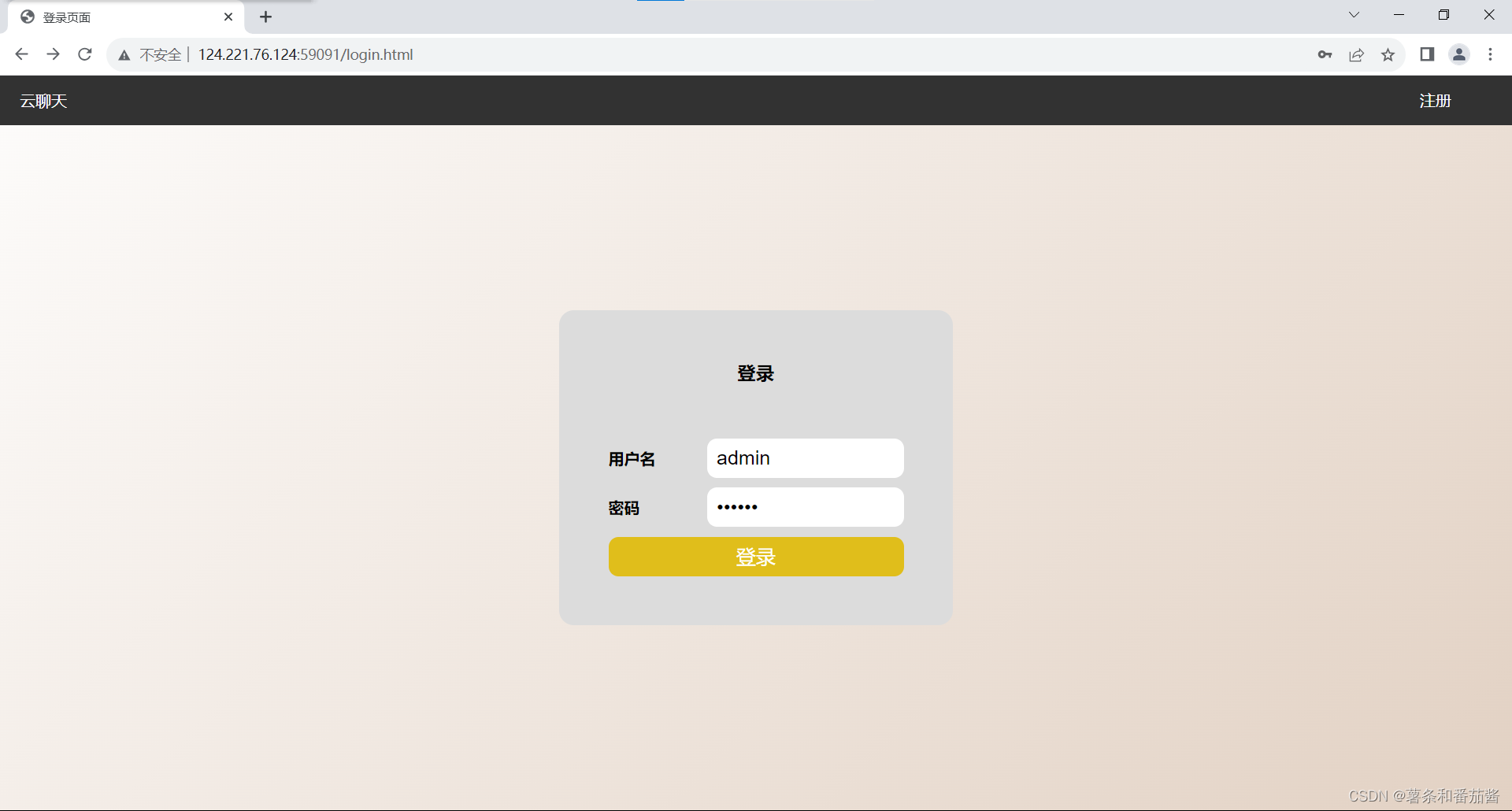Screen dimensions: 1512x811
Task: Open the Chrome profile avatar
Action: point(1459,54)
